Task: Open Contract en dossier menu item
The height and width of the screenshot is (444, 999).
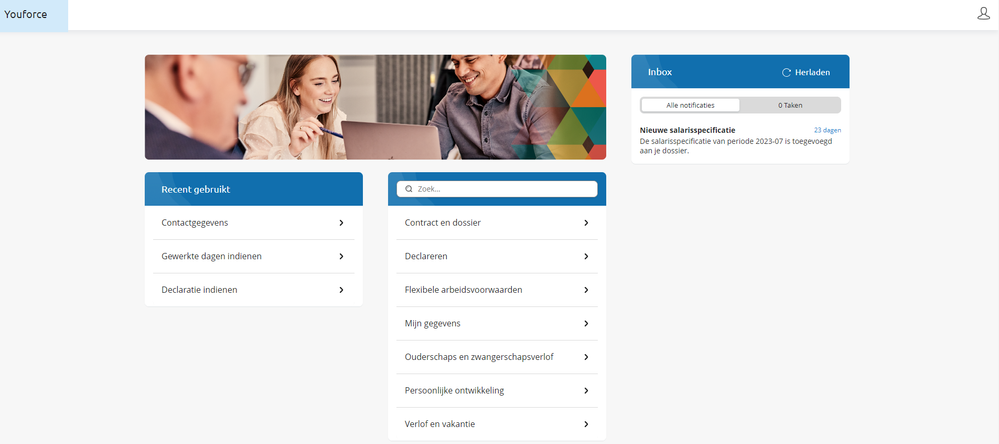Action: click(x=497, y=223)
